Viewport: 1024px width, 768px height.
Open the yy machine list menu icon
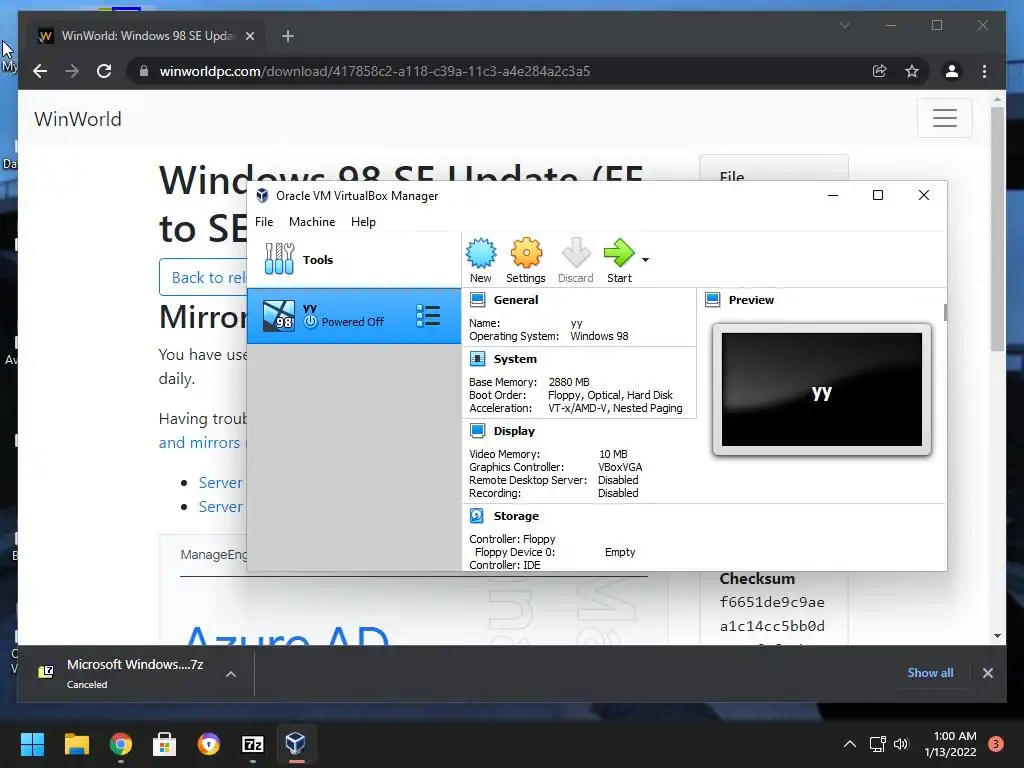[x=428, y=316]
